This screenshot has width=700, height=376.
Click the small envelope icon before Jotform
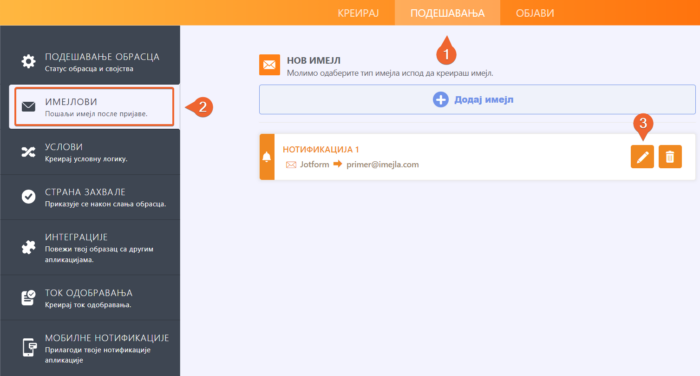point(291,165)
